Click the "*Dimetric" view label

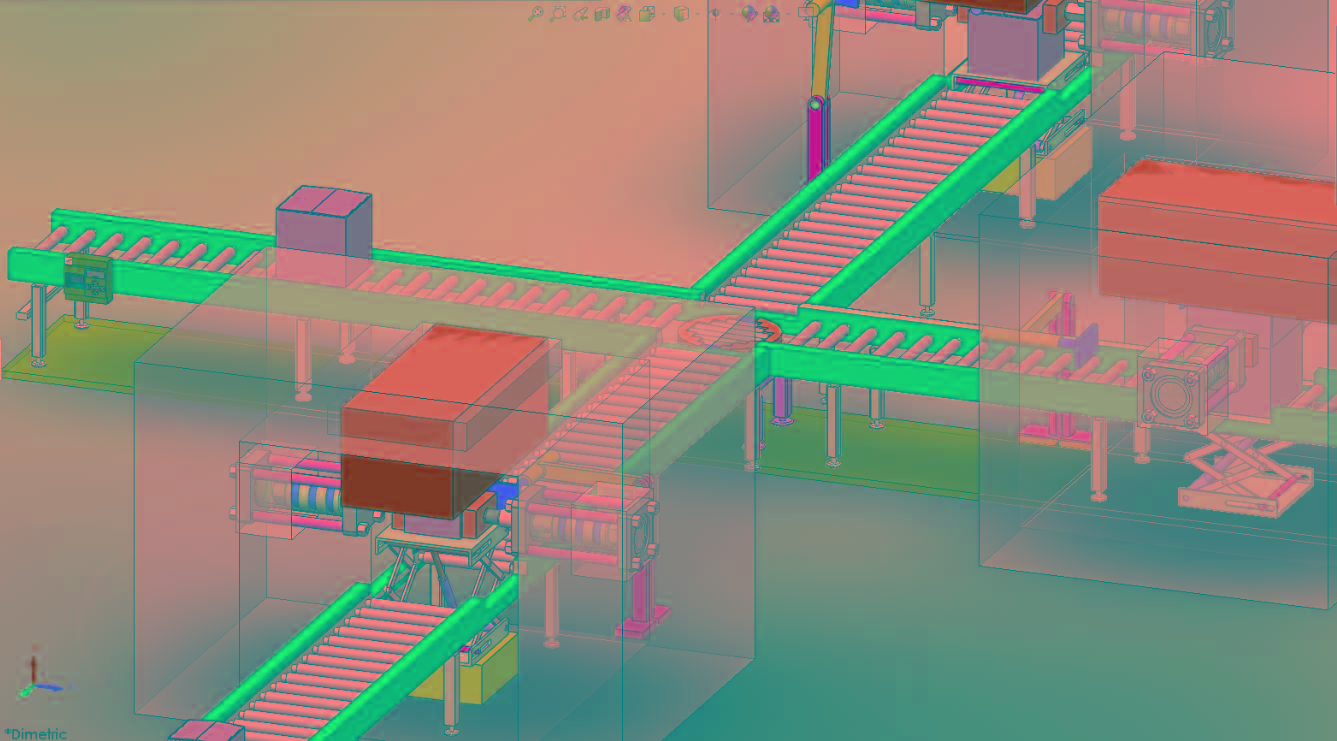coord(35,733)
